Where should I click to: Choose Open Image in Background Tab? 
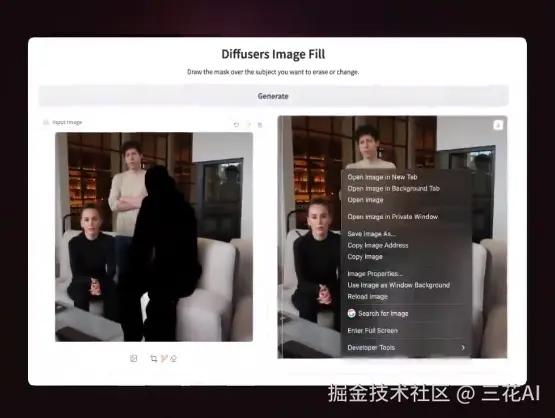pos(394,188)
